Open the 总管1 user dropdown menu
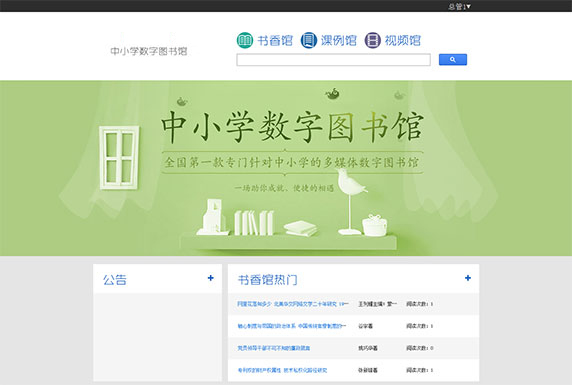 click(459, 6)
